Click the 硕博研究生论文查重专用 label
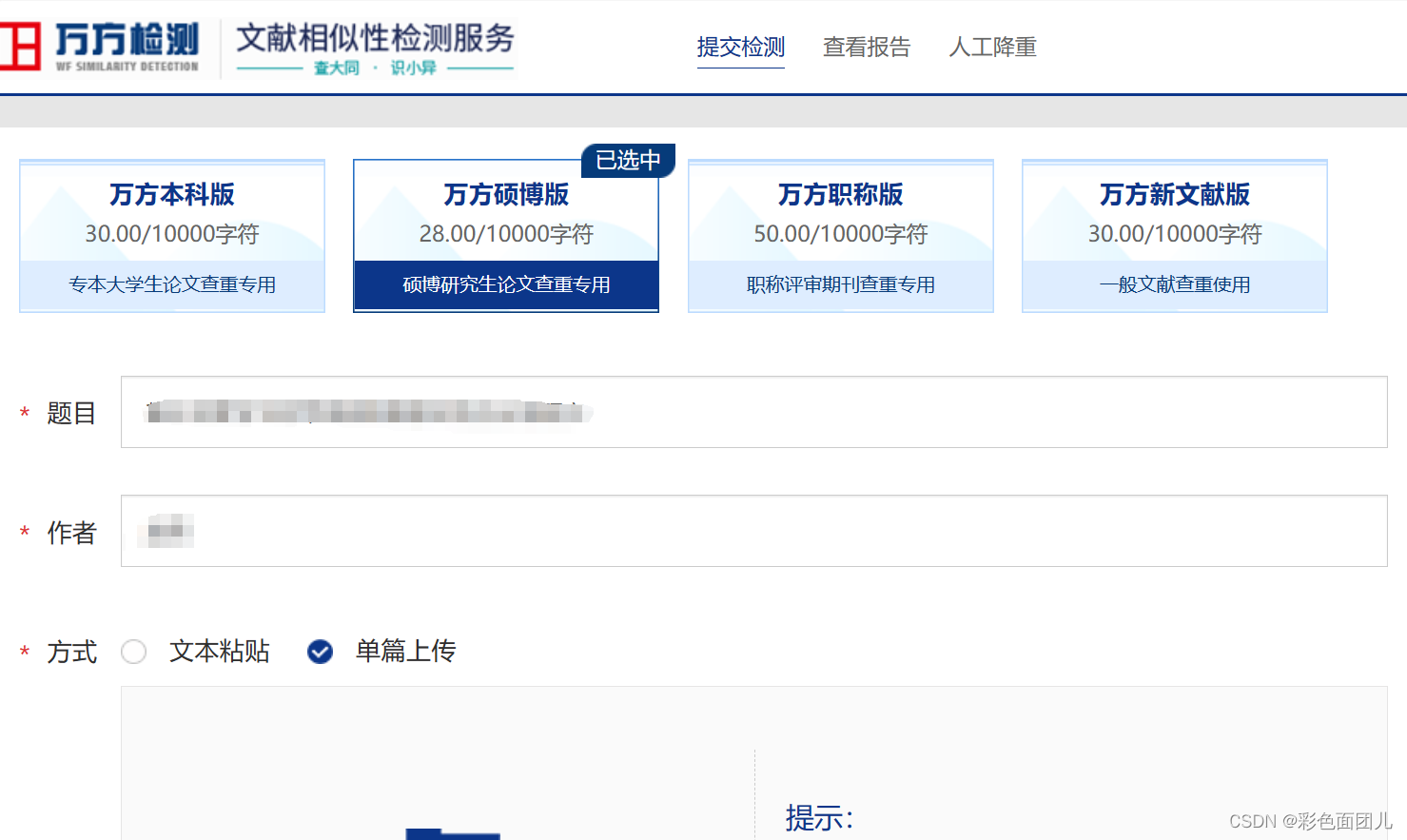Screen dimensions: 1407x840 506,284
